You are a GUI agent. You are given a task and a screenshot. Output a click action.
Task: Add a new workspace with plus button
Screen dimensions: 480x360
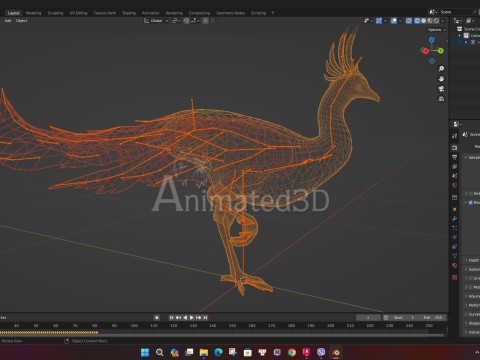[x=272, y=13]
